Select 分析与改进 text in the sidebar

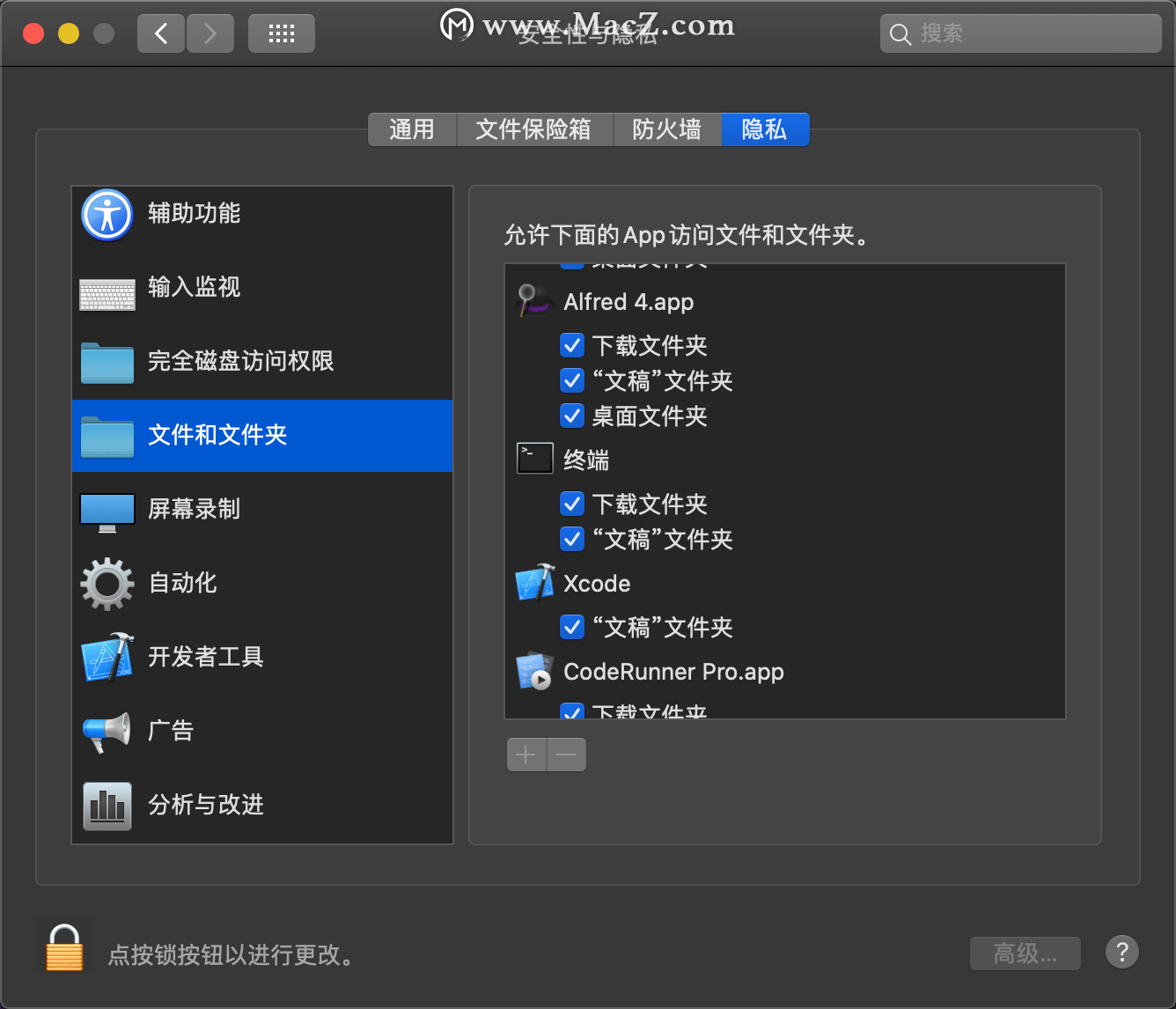coord(205,806)
